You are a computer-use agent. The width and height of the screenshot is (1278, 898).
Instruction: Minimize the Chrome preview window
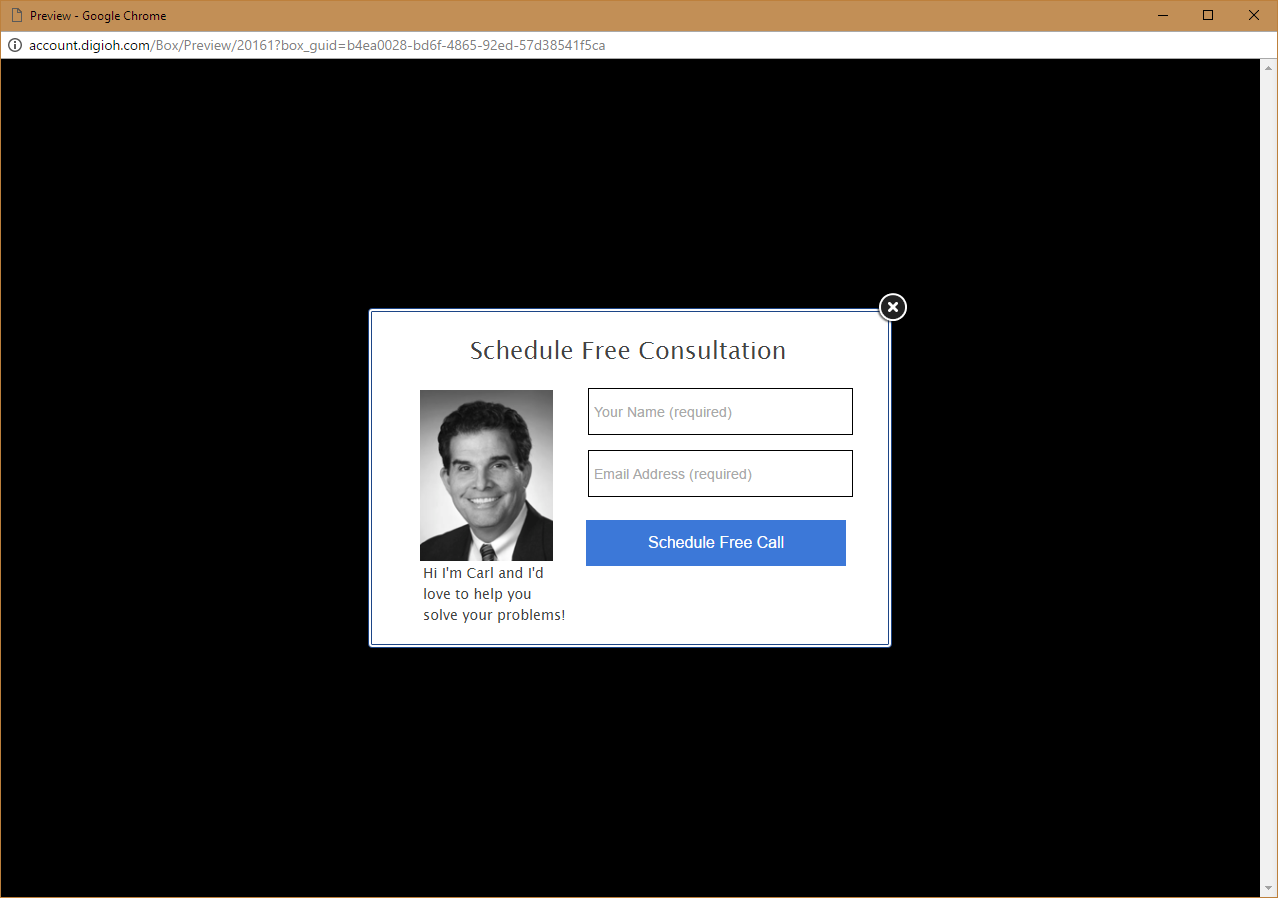coord(1163,15)
